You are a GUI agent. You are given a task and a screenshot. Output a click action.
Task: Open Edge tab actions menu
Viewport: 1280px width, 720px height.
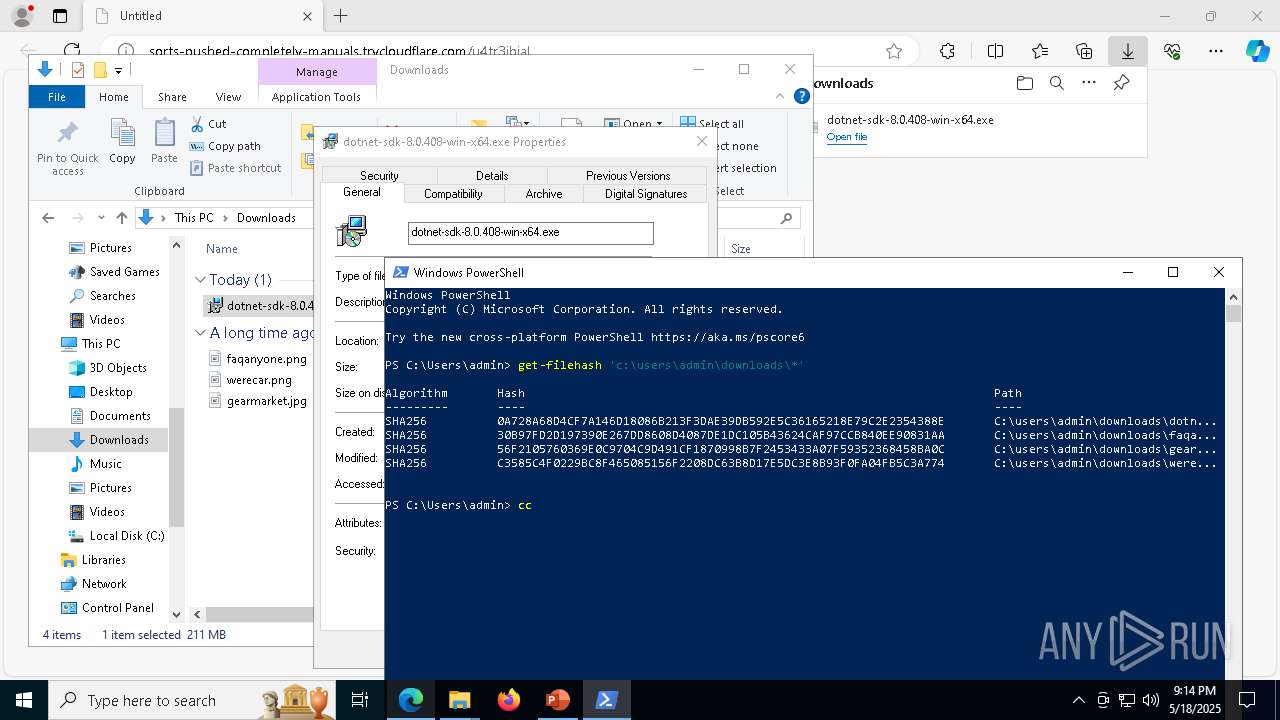coord(60,16)
